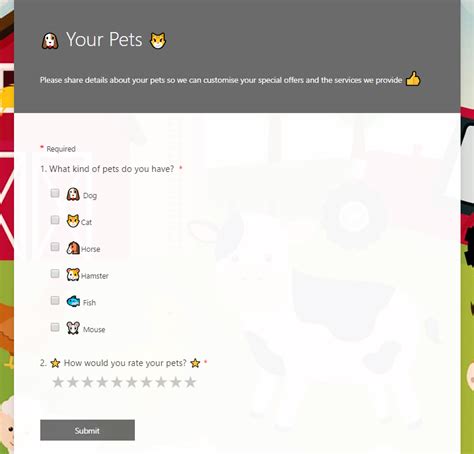Rate your pets with the first star
This screenshot has height=454, width=474.
point(58,382)
